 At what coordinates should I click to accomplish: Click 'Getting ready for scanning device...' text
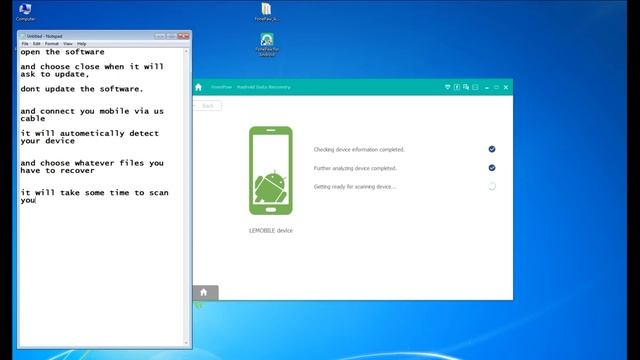(355, 187)
